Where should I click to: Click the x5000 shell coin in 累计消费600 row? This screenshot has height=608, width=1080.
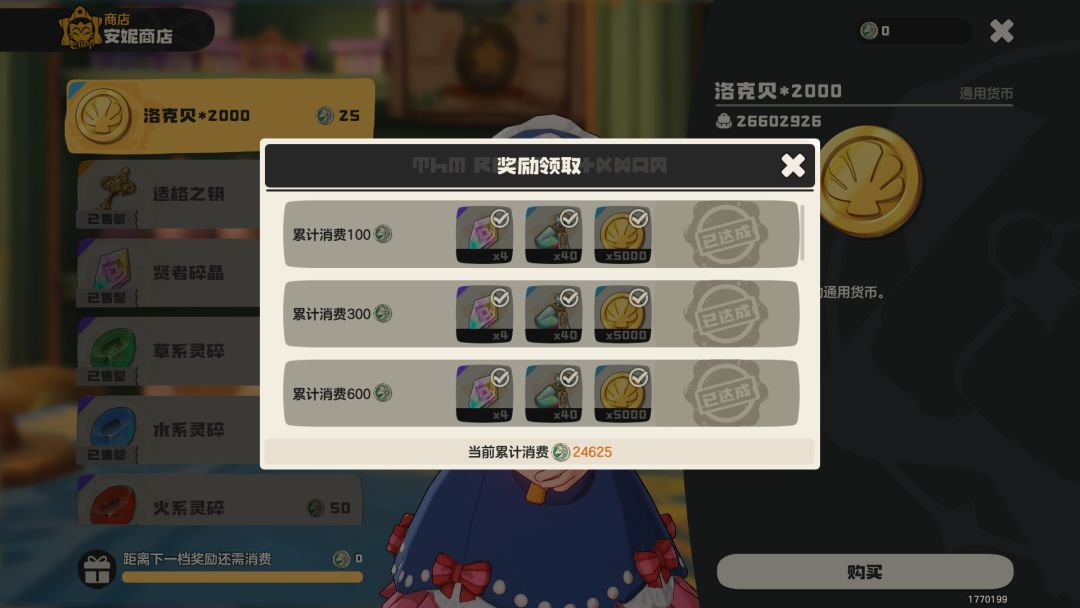pos(623,393)
